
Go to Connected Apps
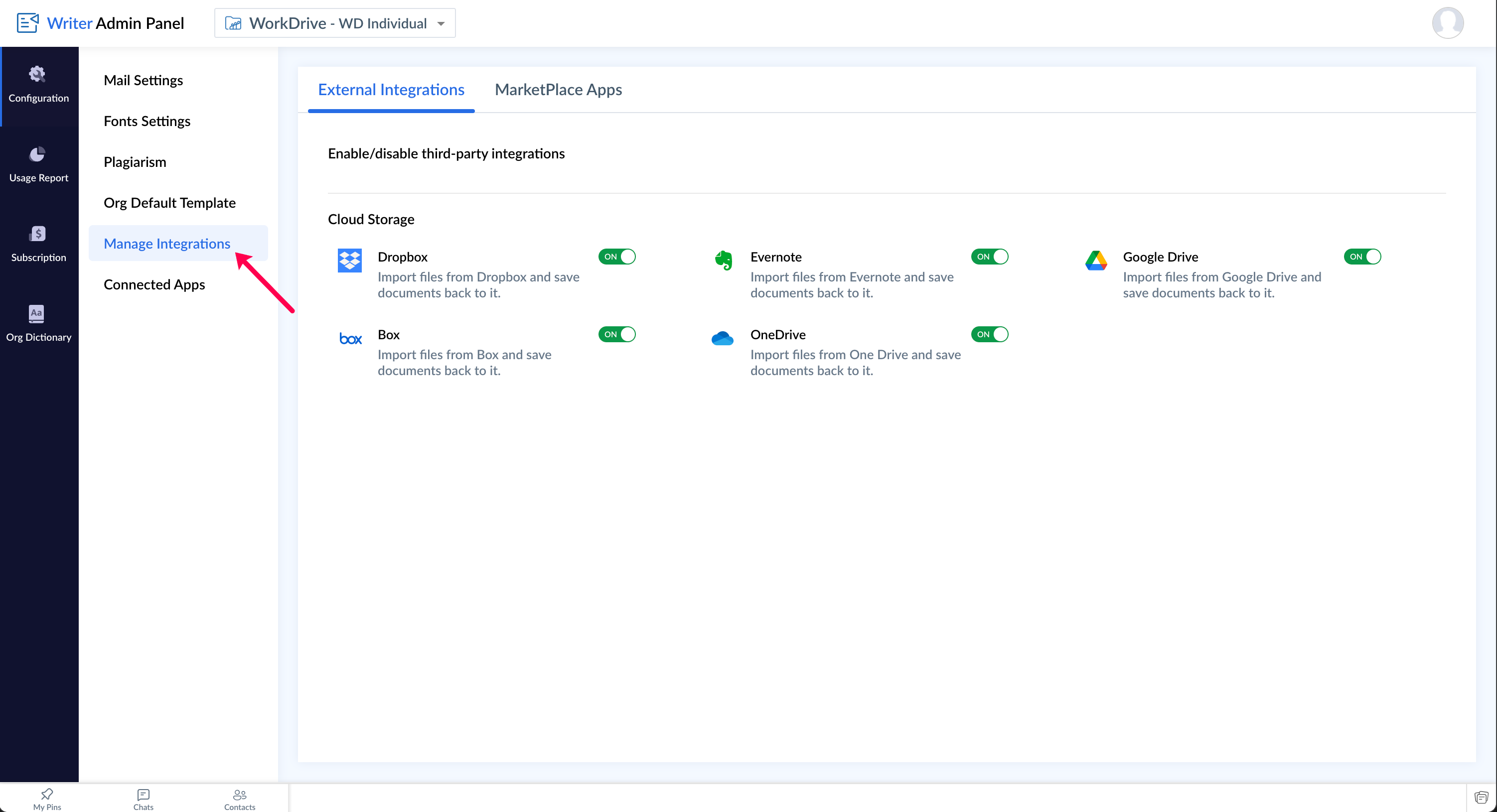(154, 284)
